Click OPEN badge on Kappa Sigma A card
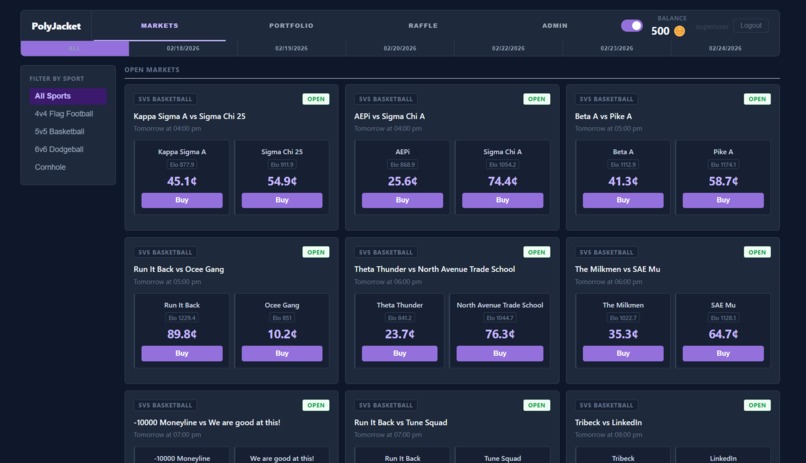The width and height of the screenshot is (806, 463). [x=316, y=99]
